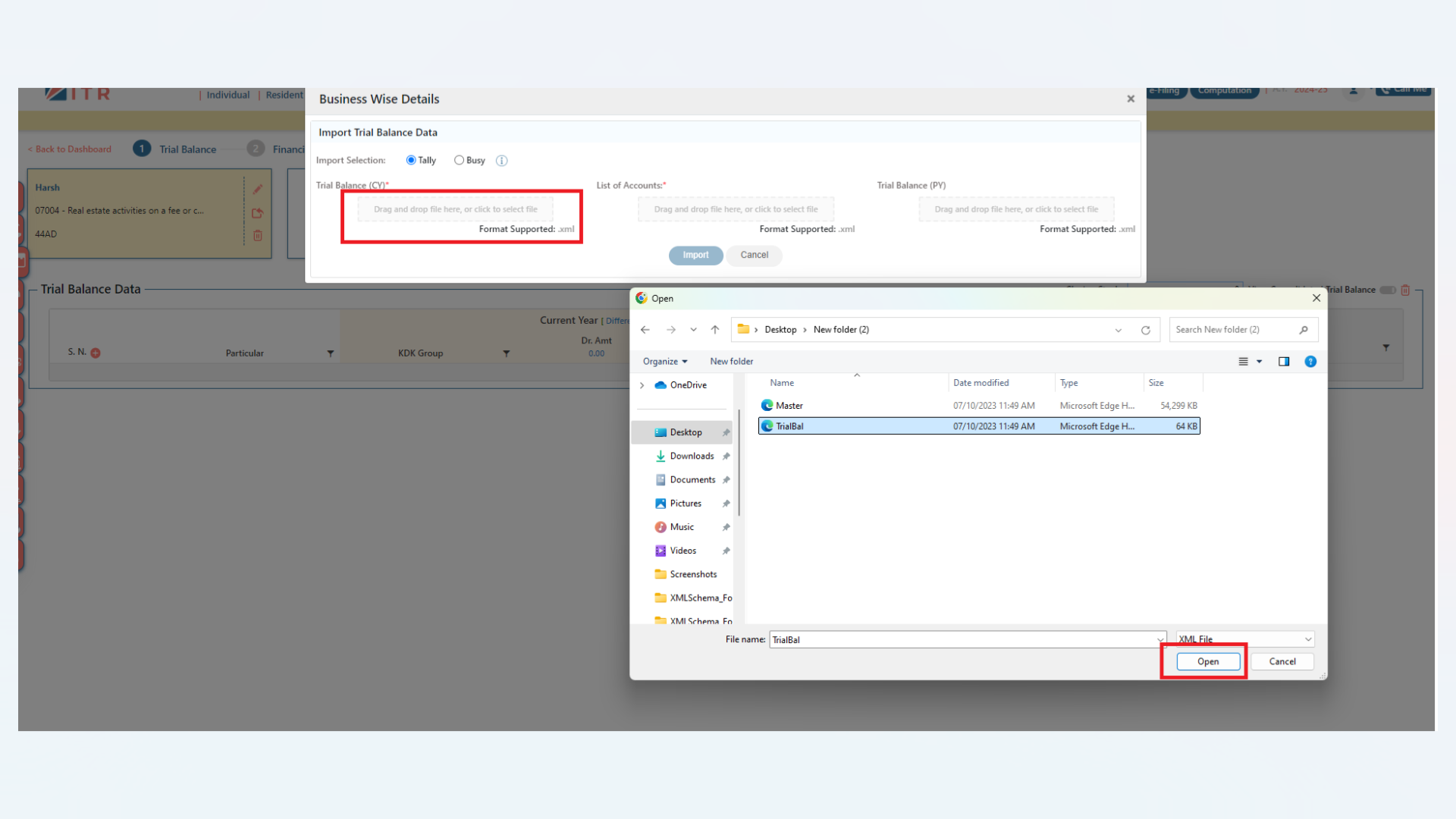Click Cancel in Import Trial Balance Data

tap(754, 256)
